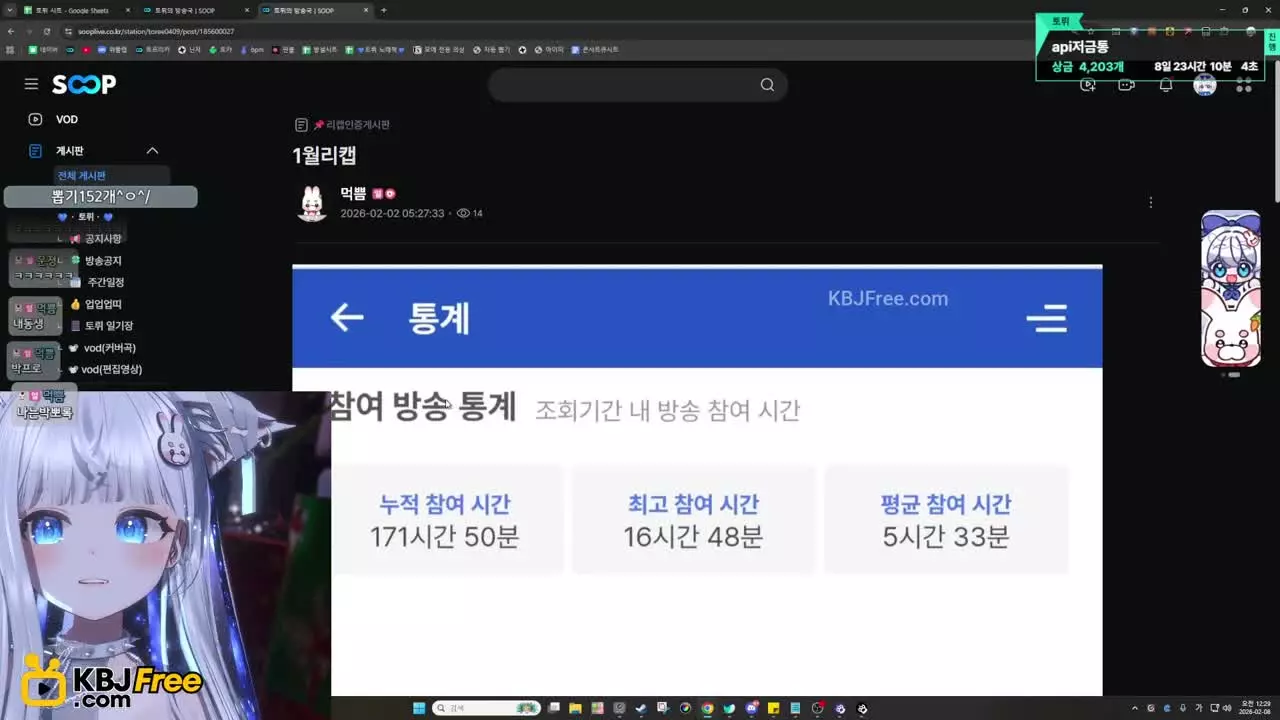Open post options three-dot menu
This screenshot has width=1280, height=720.
point(1151,202)
